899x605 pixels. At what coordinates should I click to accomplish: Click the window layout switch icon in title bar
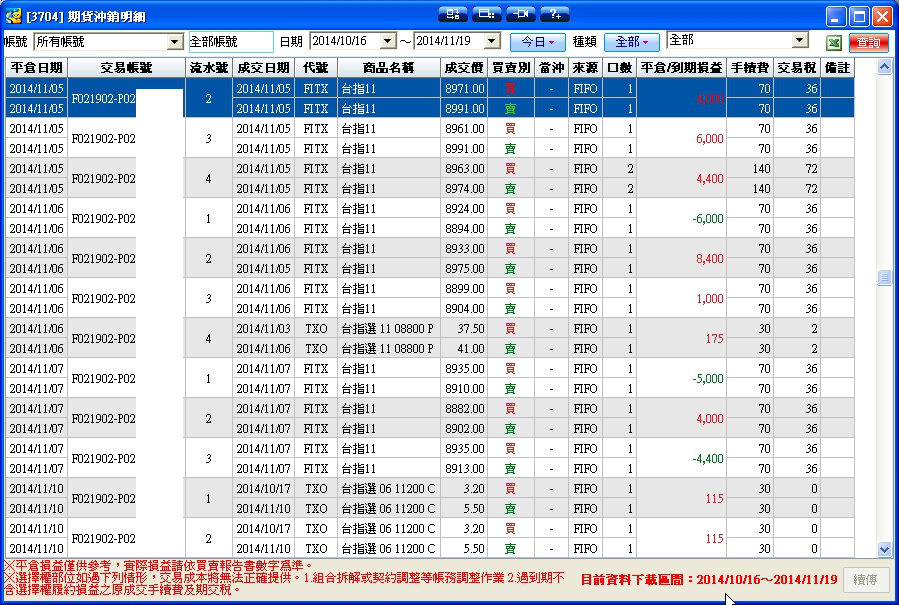(x=452, y=14)
